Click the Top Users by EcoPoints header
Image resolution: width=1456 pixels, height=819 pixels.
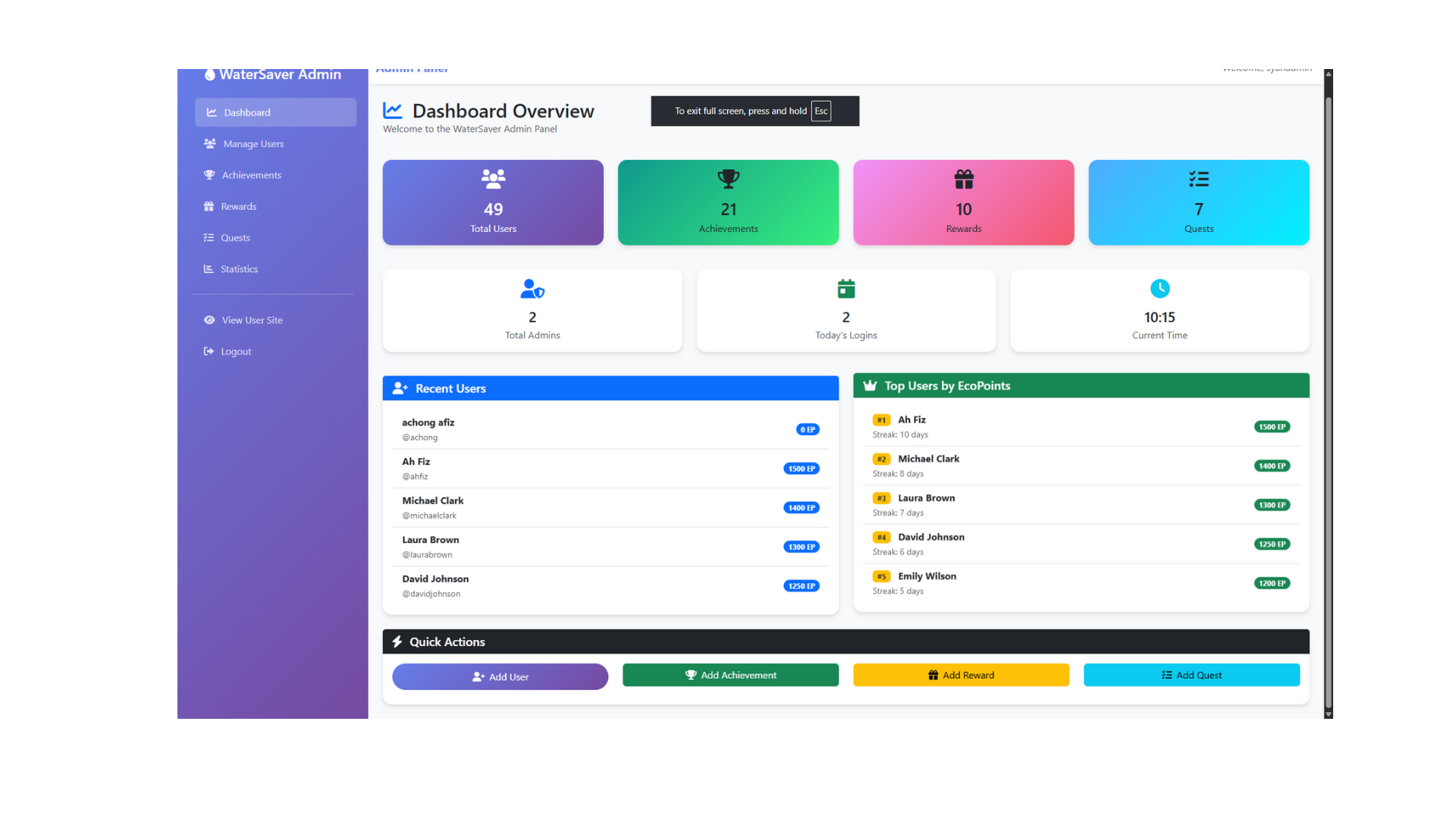(x=1081, y=386)
